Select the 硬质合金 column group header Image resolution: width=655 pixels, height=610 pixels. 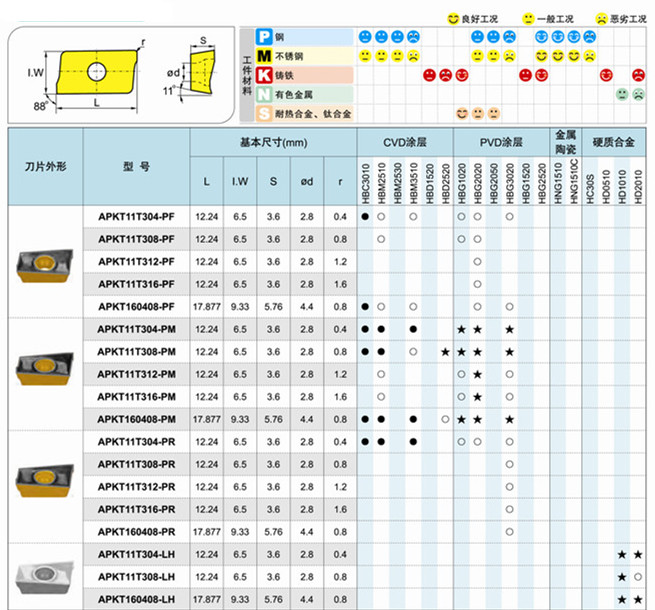615,142
